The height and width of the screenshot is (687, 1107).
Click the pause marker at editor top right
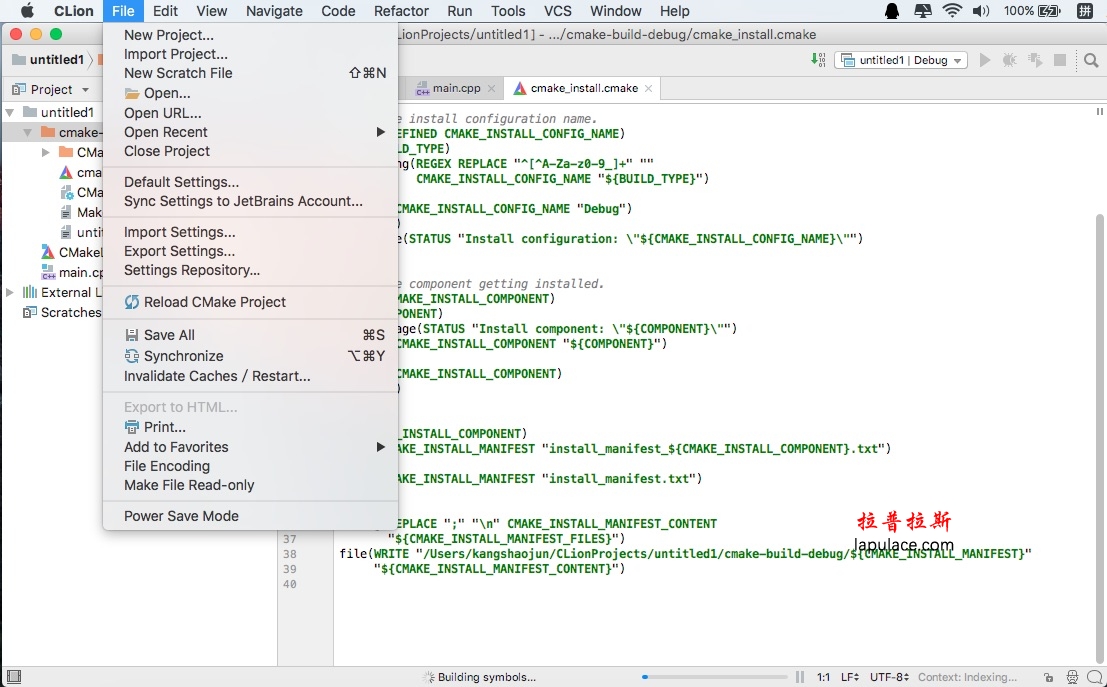[x=1099, y=112]
